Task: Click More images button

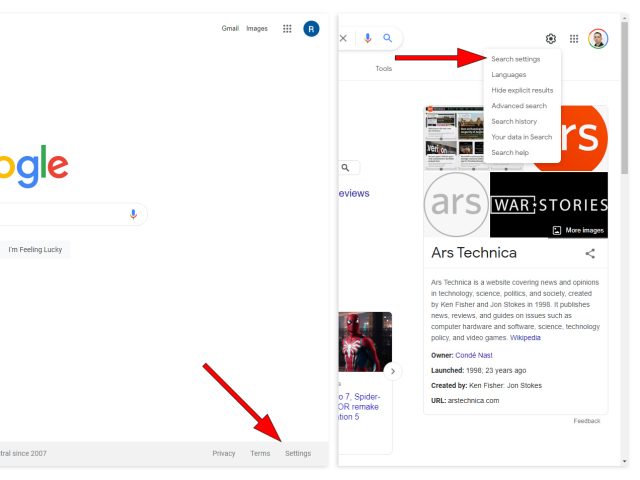Action: (x=578, y=230)
